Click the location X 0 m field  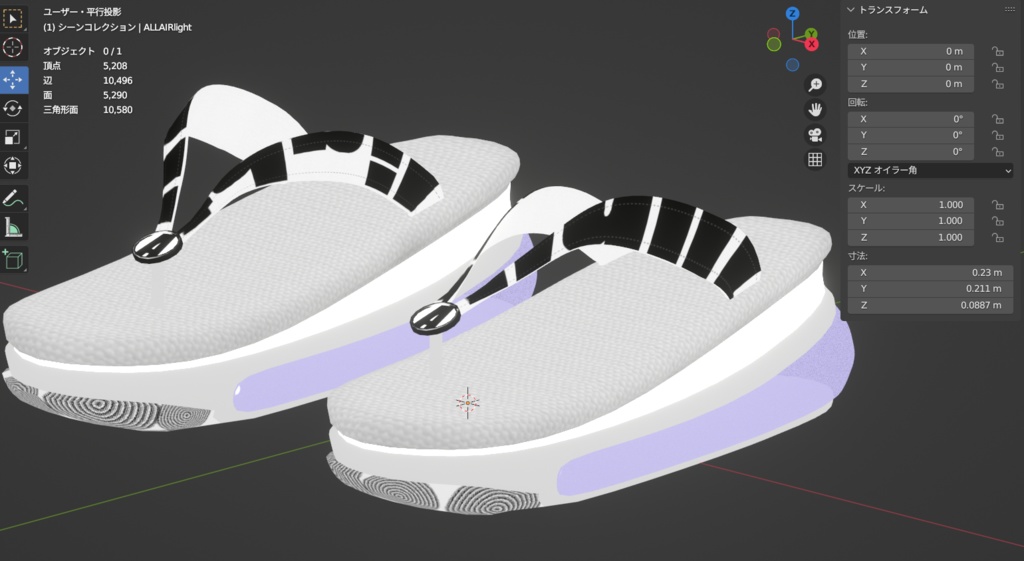tap(910, 51)
